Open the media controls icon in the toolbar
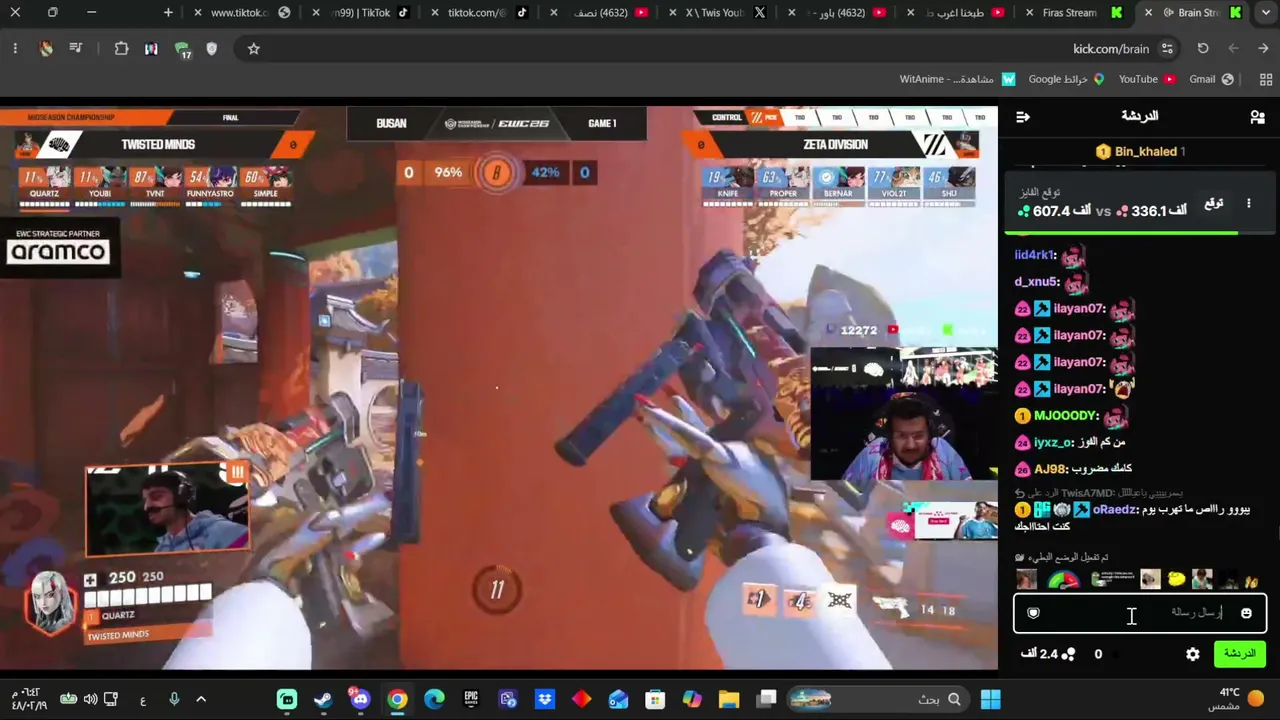This screenshot has width=1280, height=720. tap(75, 48)
